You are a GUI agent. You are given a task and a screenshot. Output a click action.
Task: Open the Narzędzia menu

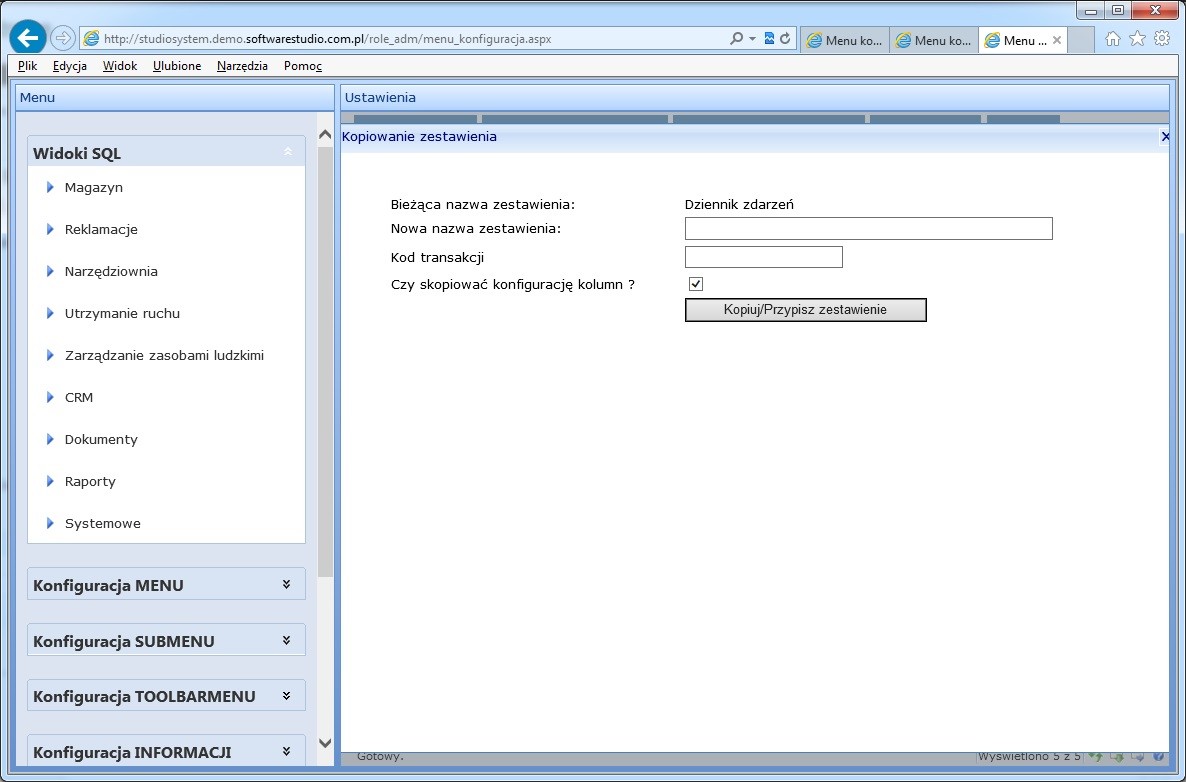(x=242, y=66)
